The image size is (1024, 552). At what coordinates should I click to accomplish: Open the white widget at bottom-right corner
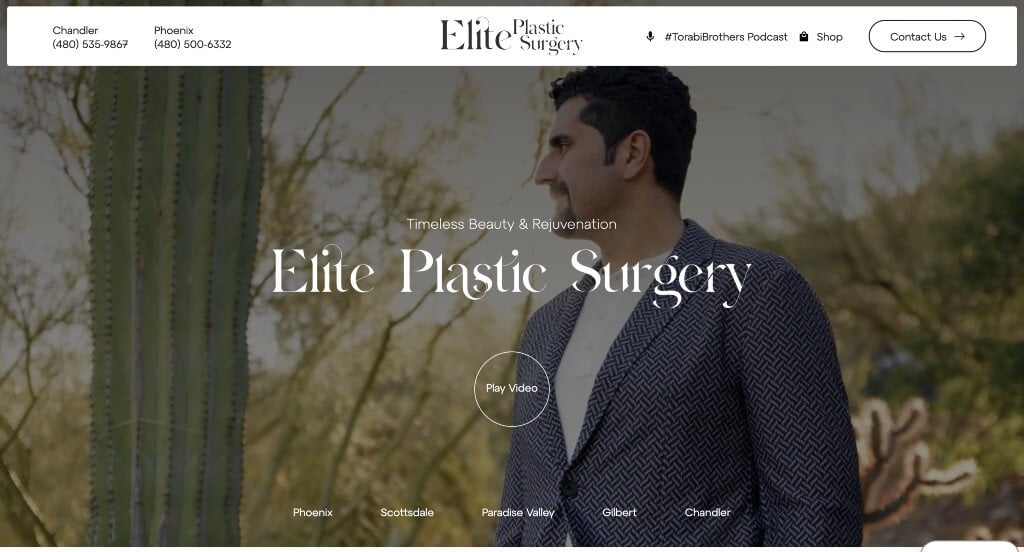(x=970, y=546)
